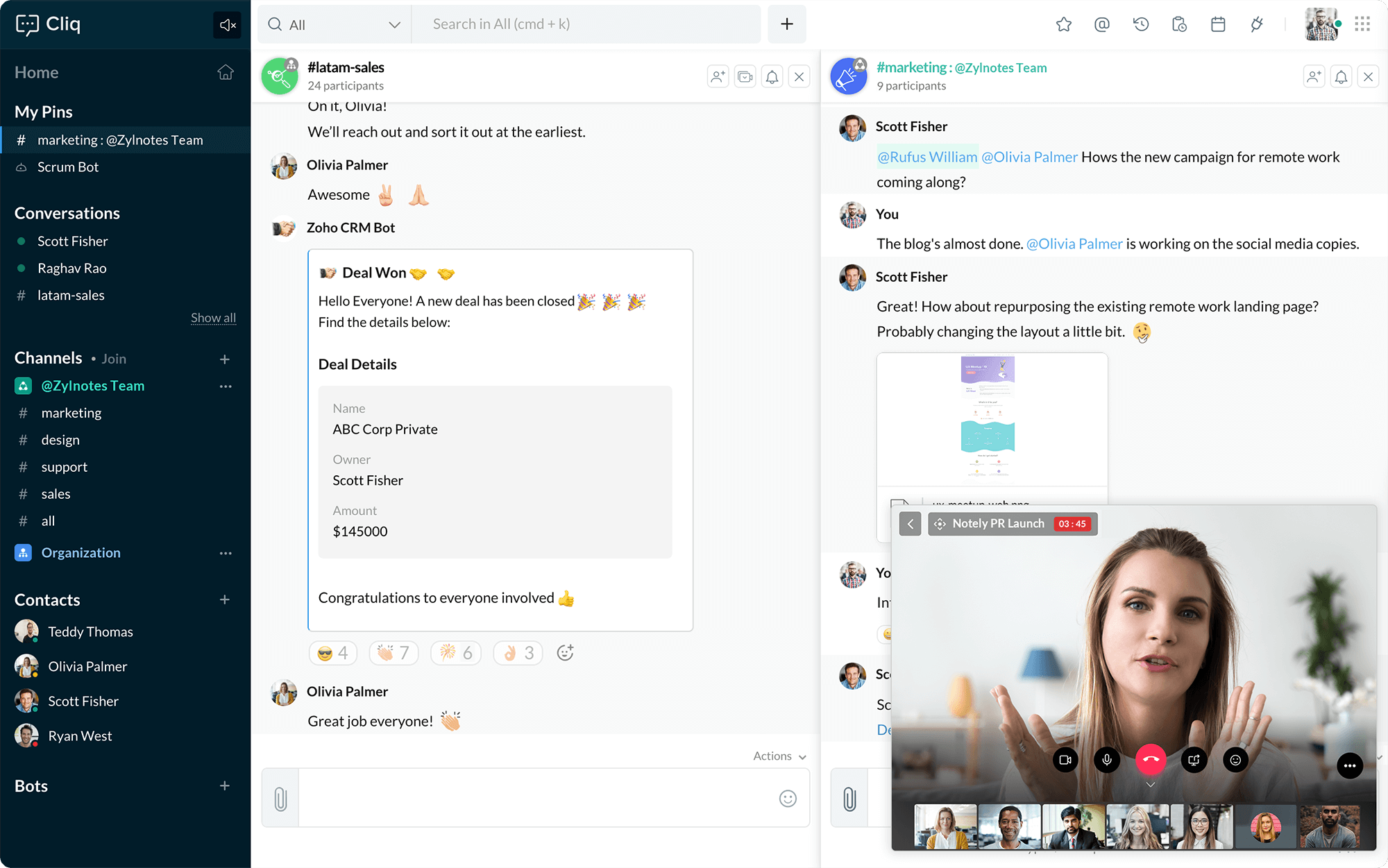Image resolution: width=1388 pixels, height=868 pixels.
Task: Open the calendar icon in top bar
Action: 1218,25
